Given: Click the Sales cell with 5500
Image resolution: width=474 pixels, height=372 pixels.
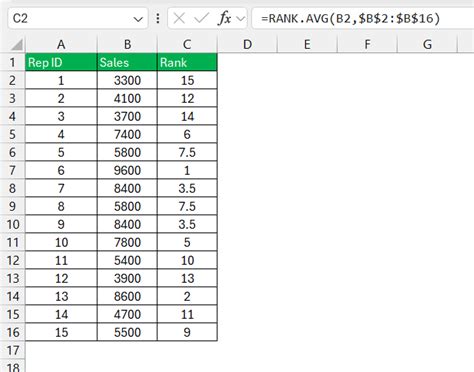Looking at the screenshot, I should click(x=127, y=332).
